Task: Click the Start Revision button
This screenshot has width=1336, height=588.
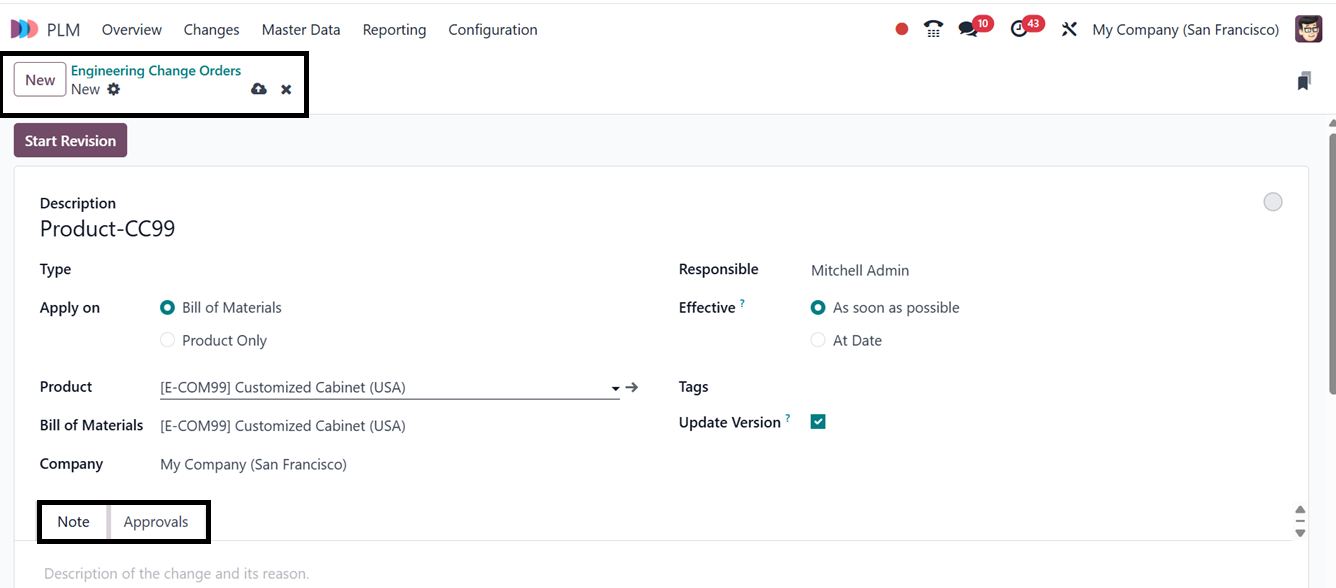Action: click(x=70, y=141)
